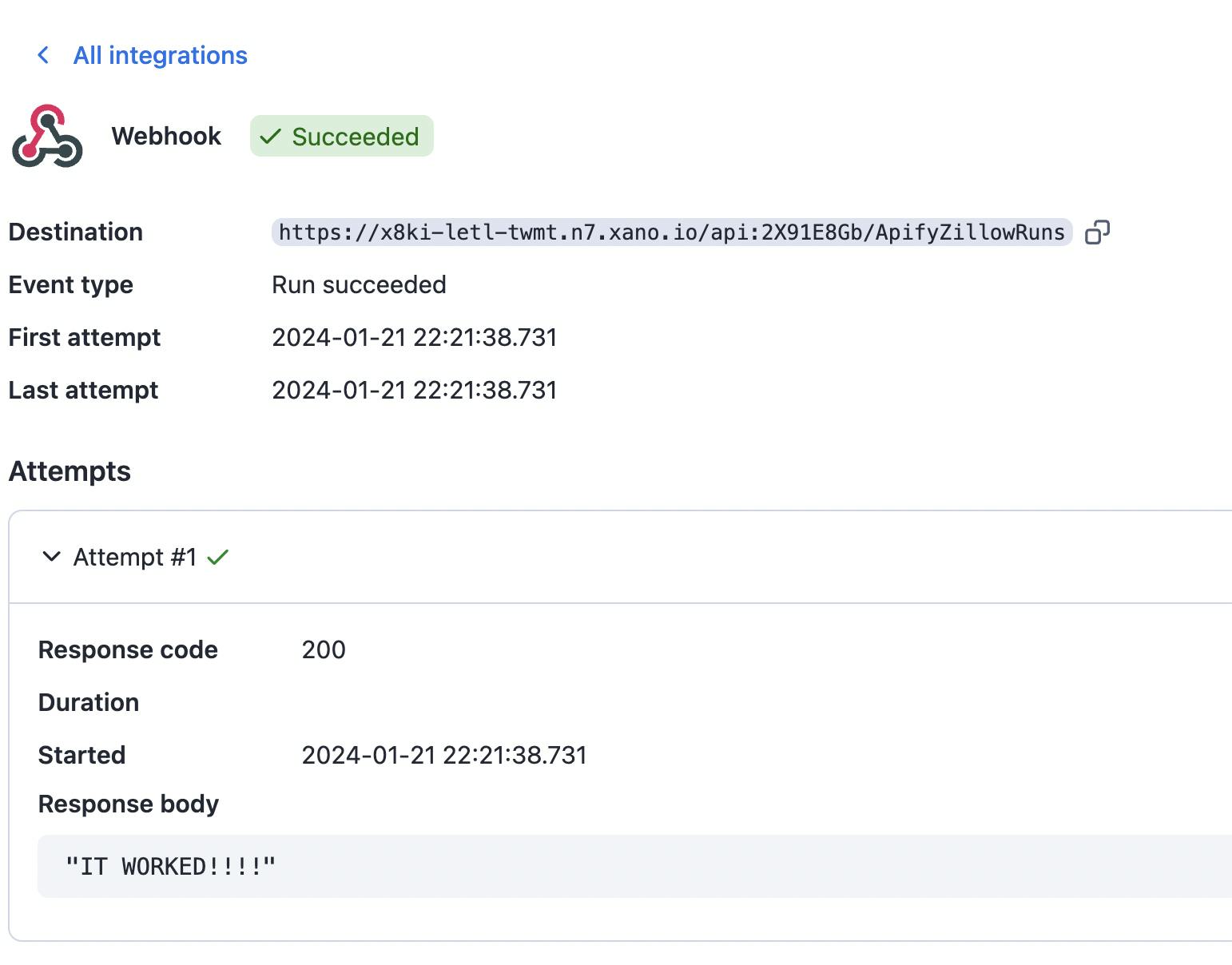Select the destination webhook URL text

tap(671, 232)
